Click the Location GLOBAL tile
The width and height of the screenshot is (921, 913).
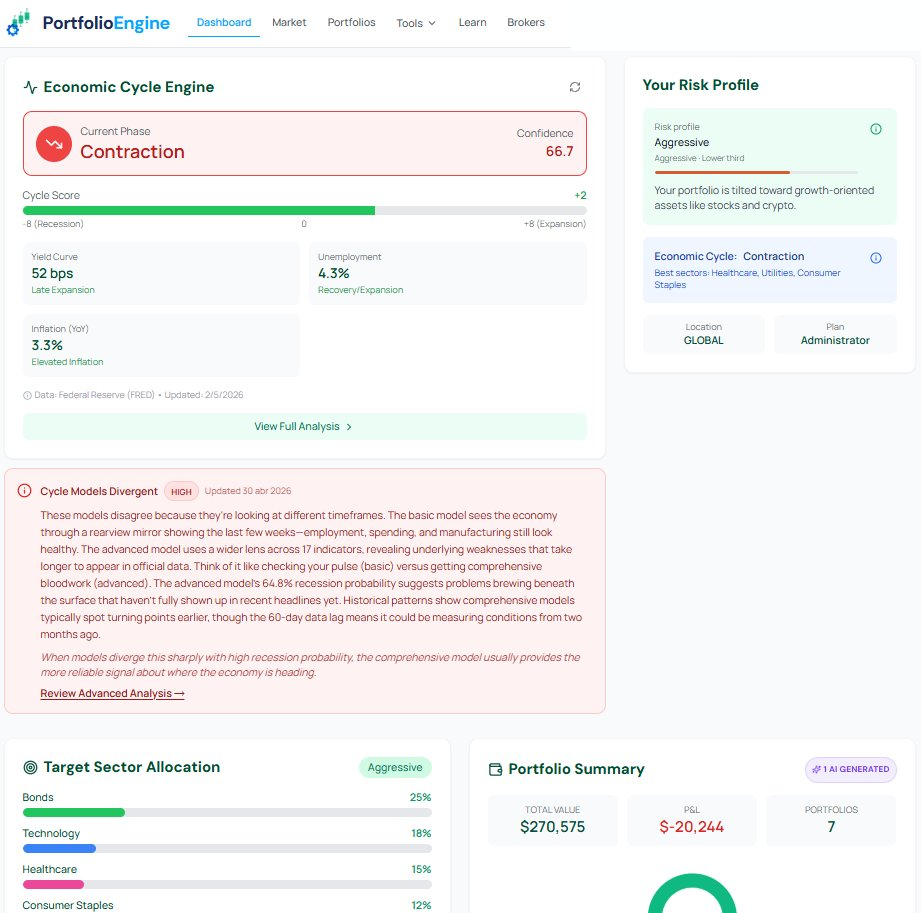pyautogui.click(x=704, y=334)
